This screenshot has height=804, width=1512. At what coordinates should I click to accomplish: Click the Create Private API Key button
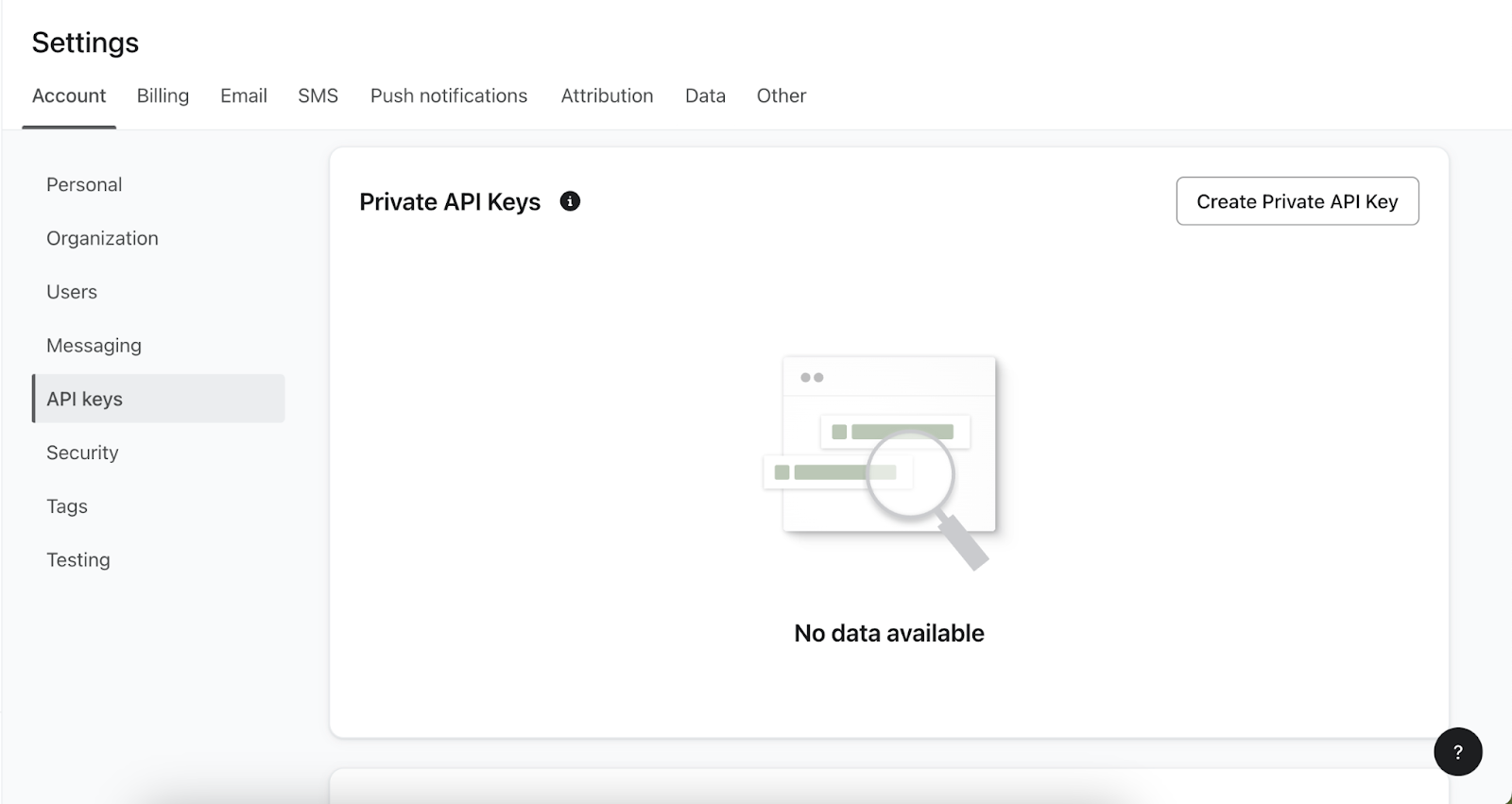(1297, 201)
